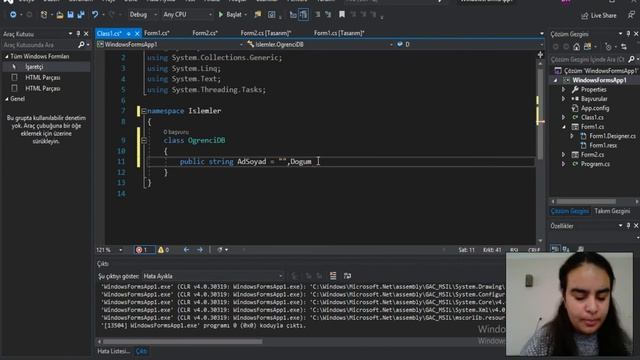Click the next issue right arrow
The width and height of the screenshot is (640, 360).
click(200, 250)
